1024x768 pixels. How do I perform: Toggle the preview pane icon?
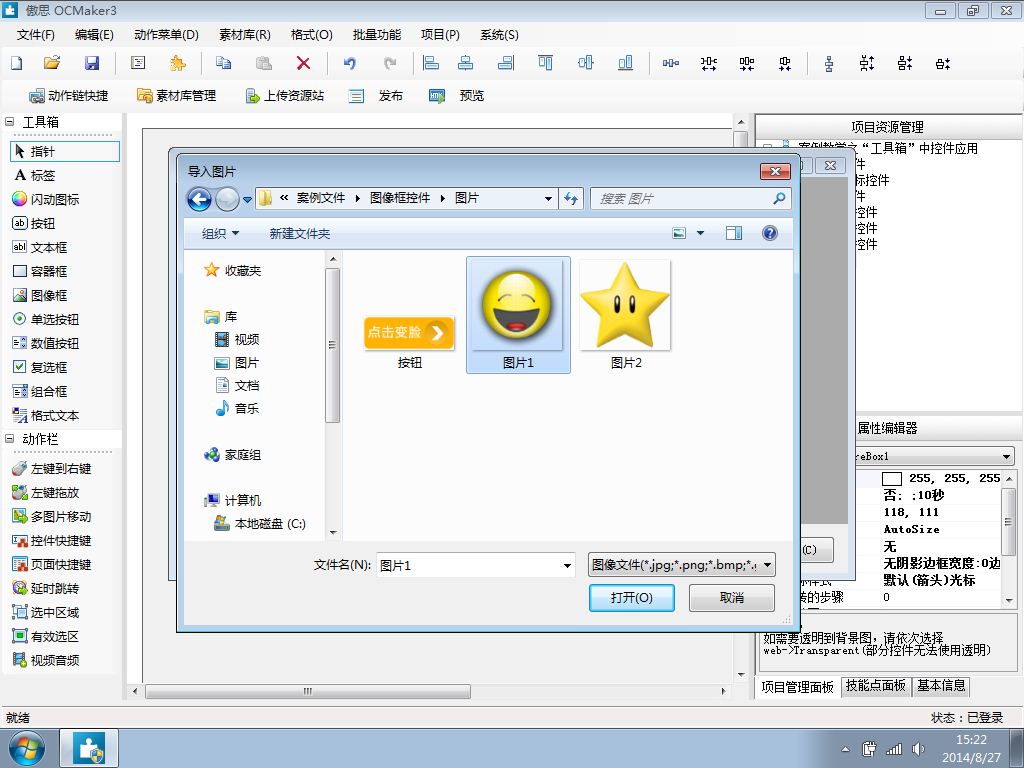tap(733, 233)
